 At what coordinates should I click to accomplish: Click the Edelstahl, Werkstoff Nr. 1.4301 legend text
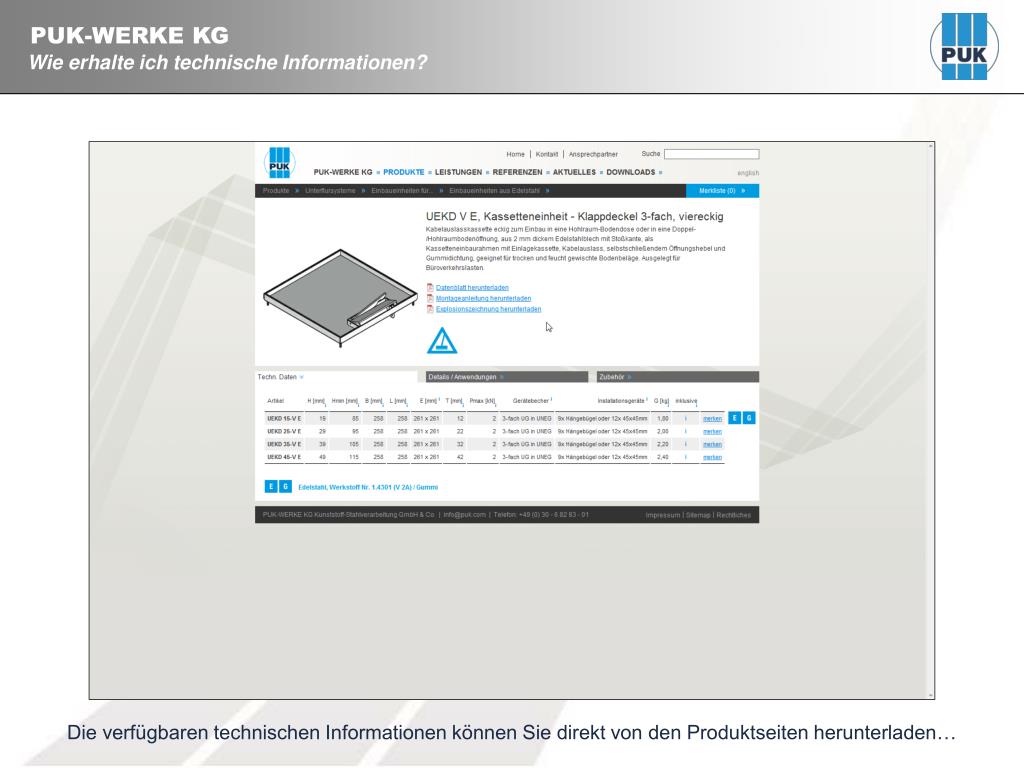368,487
